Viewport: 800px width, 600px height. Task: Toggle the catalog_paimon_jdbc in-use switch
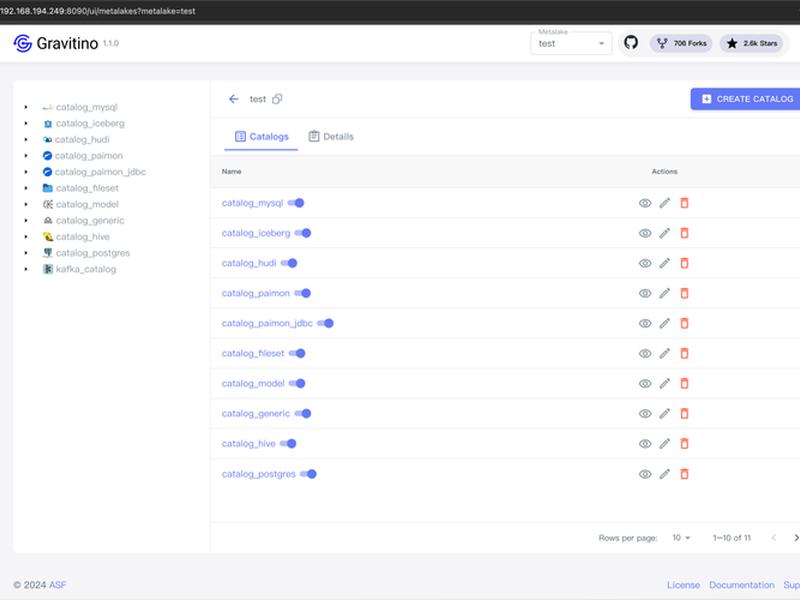point(326,323)
